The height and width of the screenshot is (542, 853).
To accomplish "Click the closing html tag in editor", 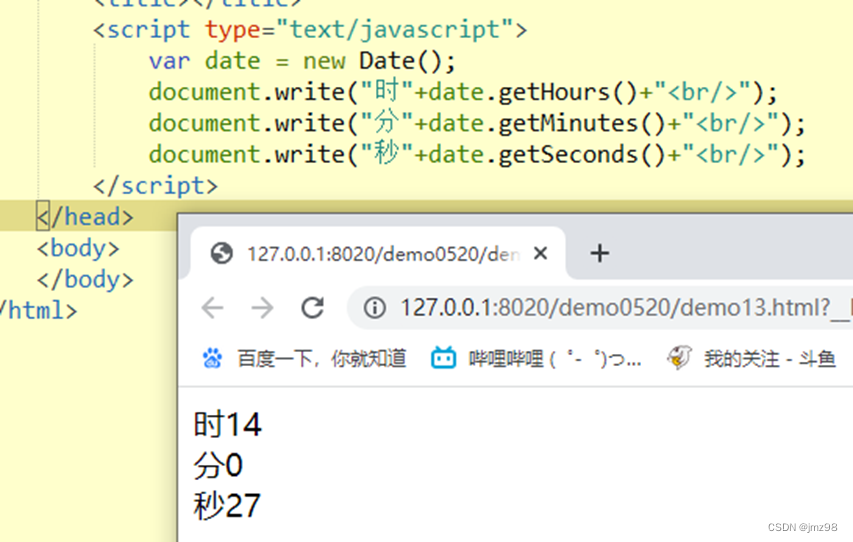I will [38, 311].
